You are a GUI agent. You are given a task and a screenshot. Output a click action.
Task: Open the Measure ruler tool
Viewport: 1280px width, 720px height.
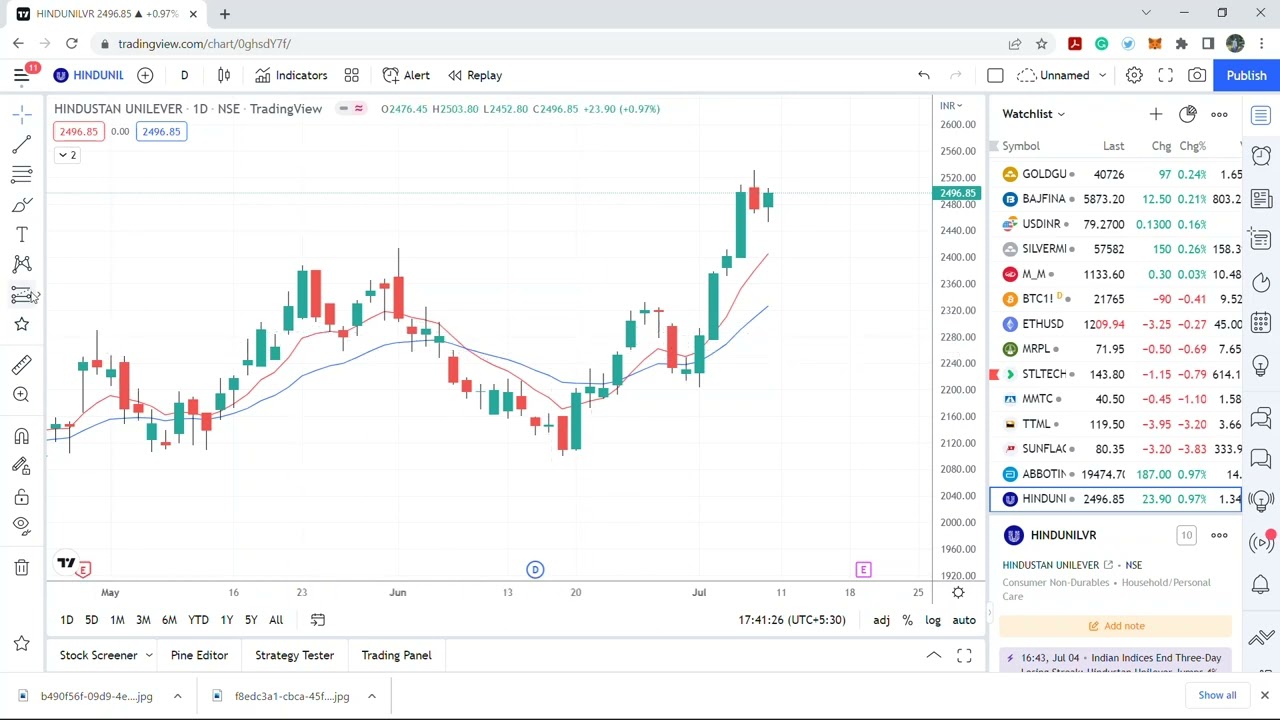coord(21,364)
